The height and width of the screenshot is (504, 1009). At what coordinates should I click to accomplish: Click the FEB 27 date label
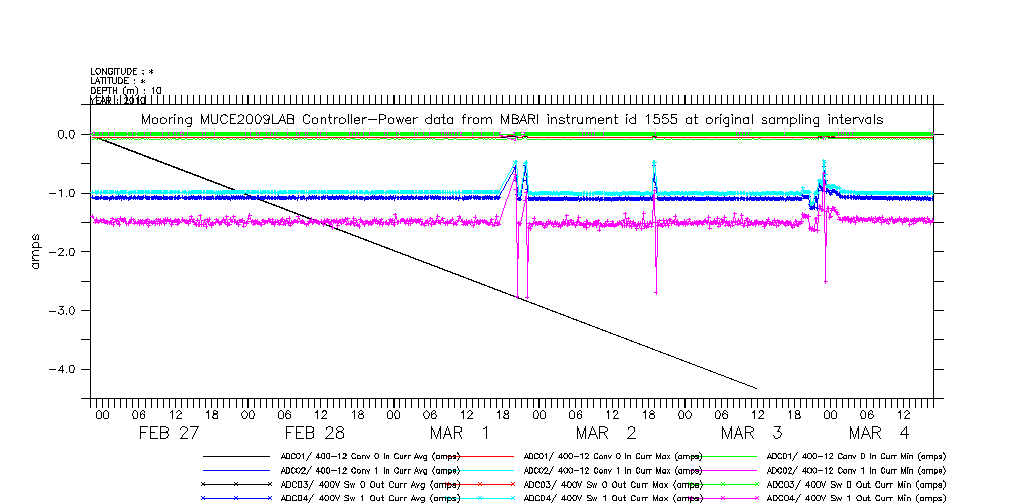click(x=169, y=433)
